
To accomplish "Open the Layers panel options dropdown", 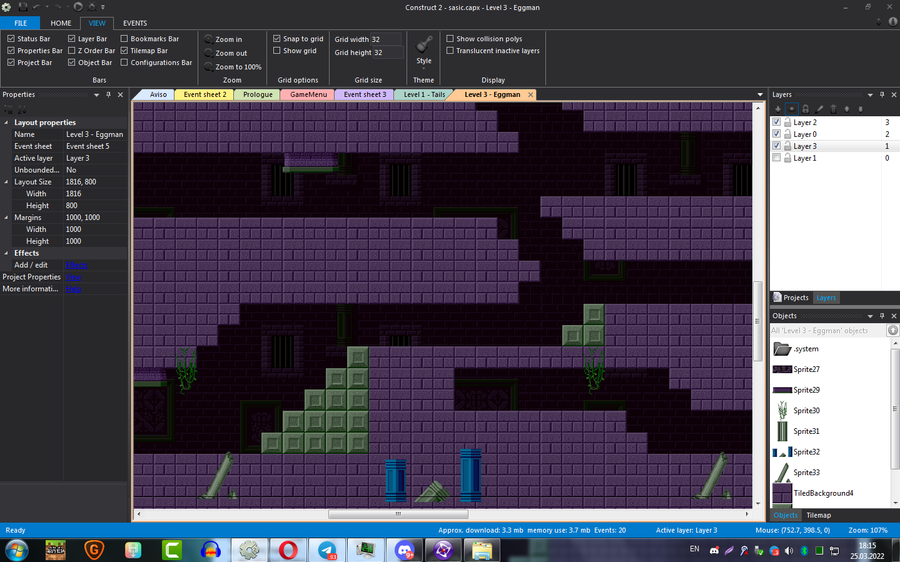I will (x=870, y=95).
